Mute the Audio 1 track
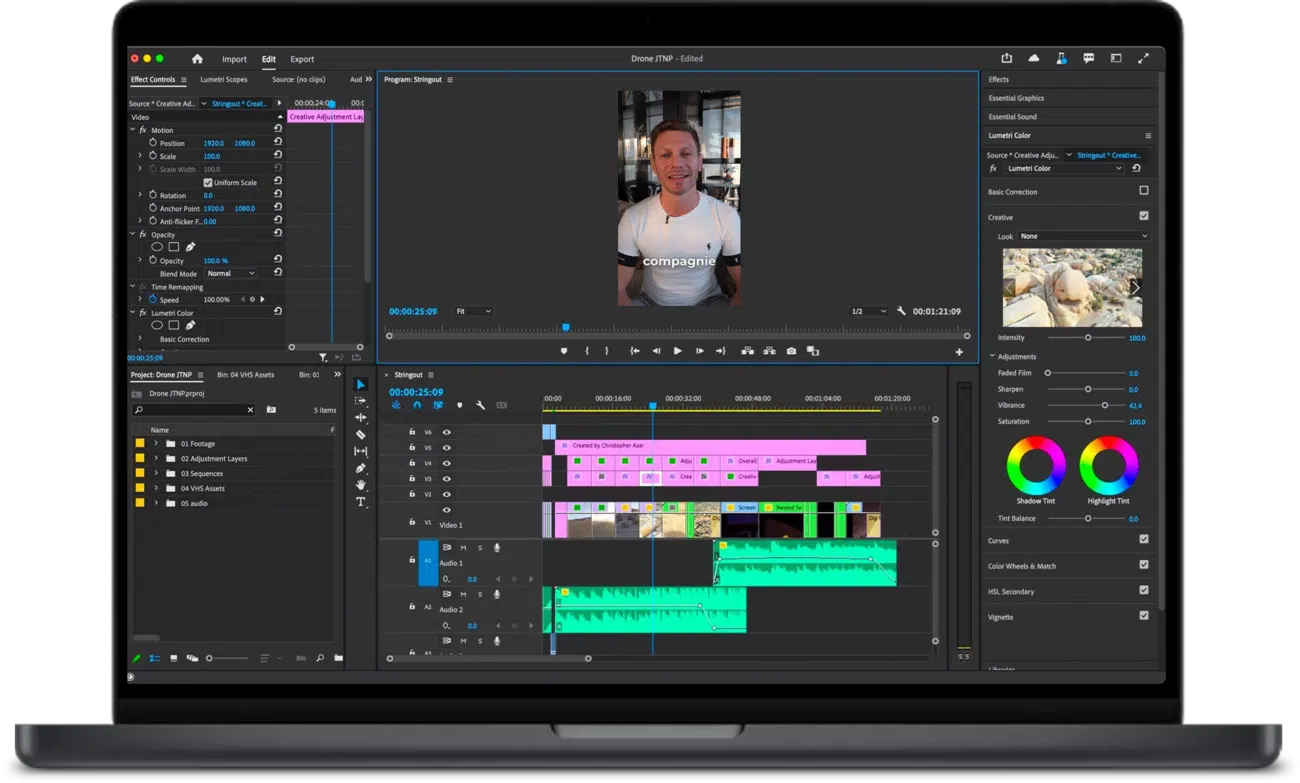Image resolution: width=1300 pixels, height=783 pixels. 463,548
